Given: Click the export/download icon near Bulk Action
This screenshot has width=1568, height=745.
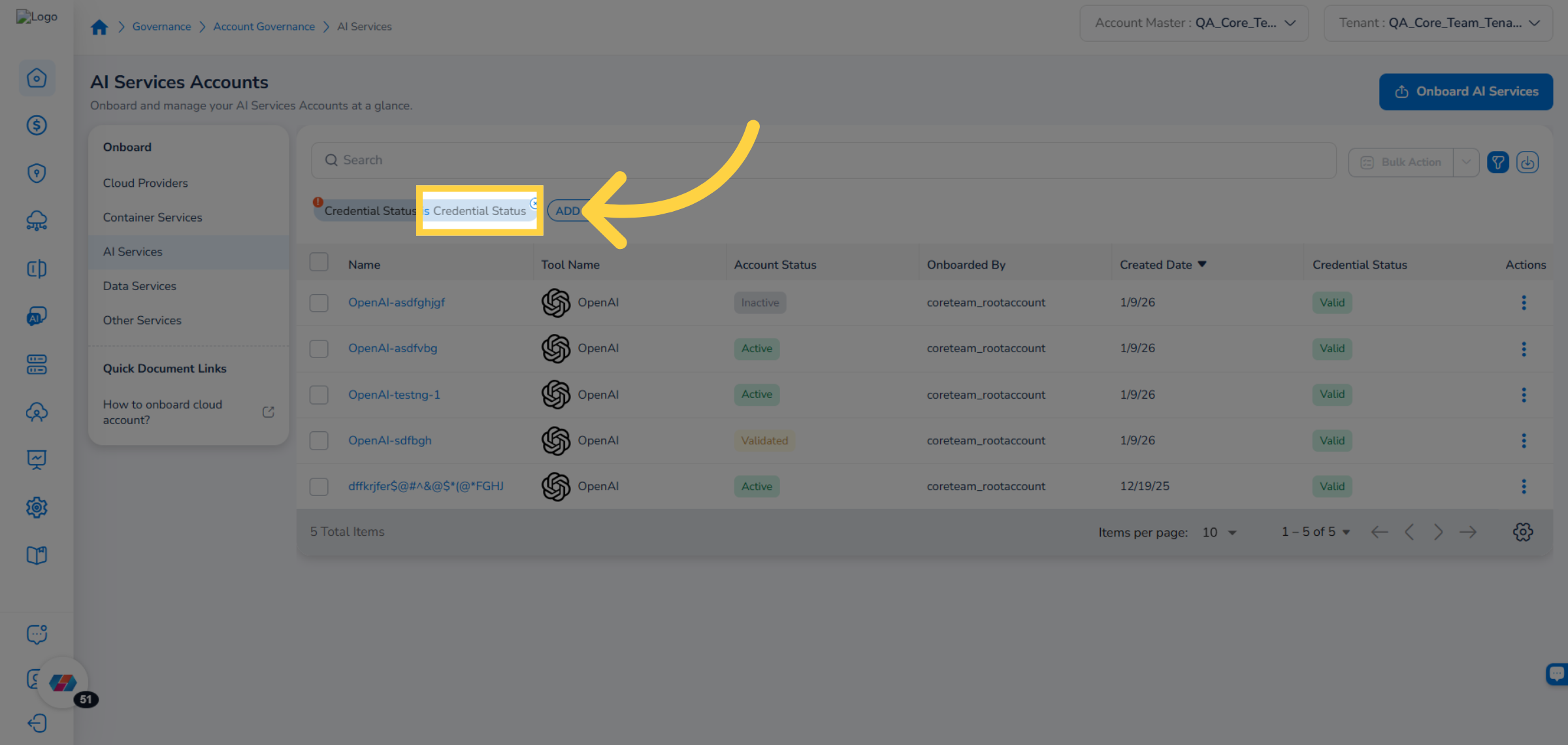Looking at the screenshot, I should click(1527, 161).
